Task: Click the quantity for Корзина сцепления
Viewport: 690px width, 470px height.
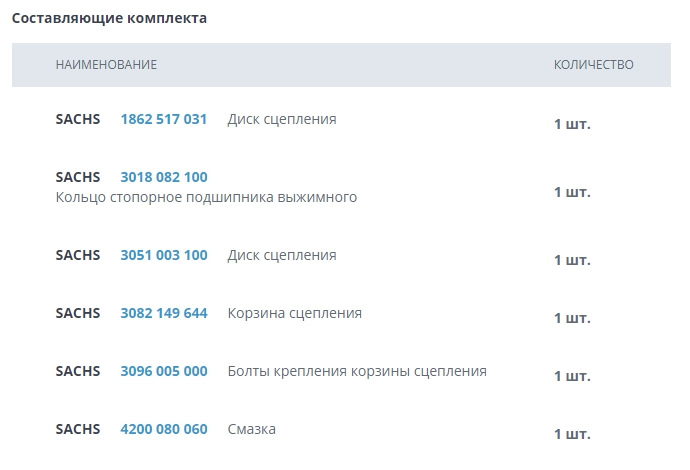Action: (572, 319)
